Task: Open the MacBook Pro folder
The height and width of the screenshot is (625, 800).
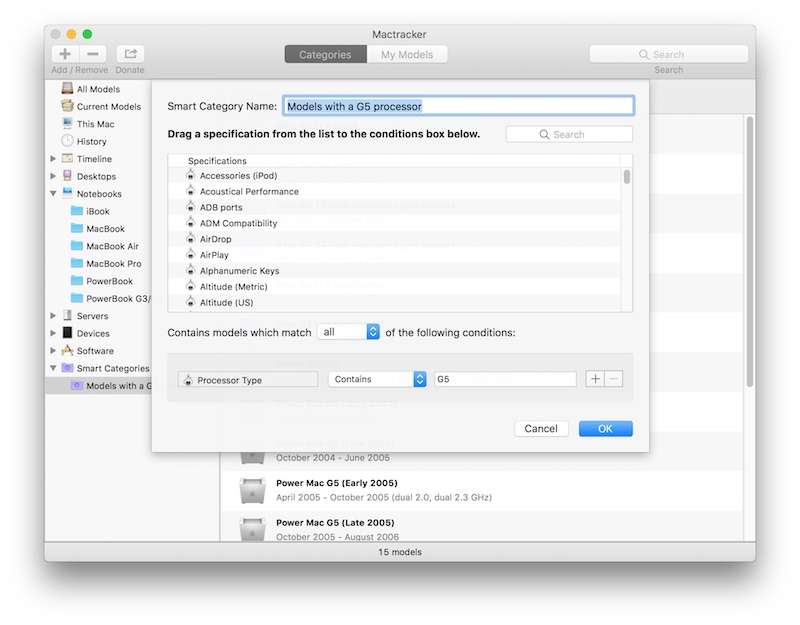Action: pos(77,264)
